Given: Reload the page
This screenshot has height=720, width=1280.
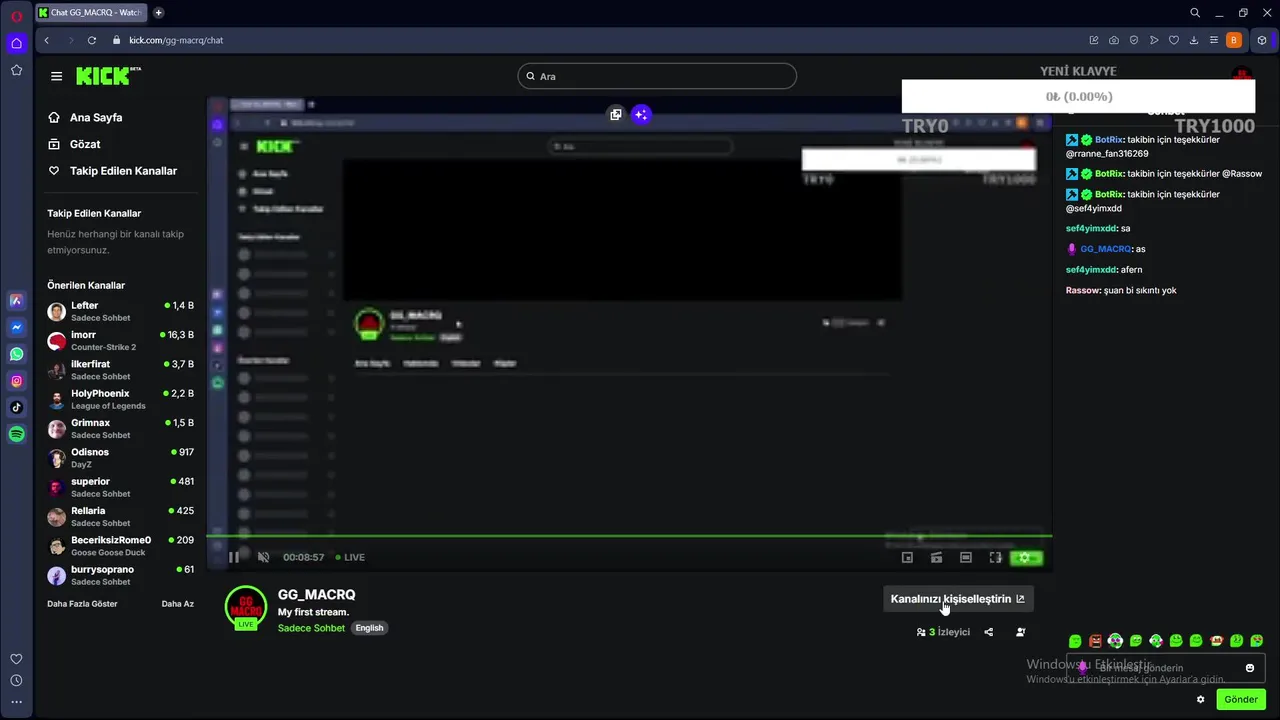Looking at the screenshot, I should click(x=92, y=40).
